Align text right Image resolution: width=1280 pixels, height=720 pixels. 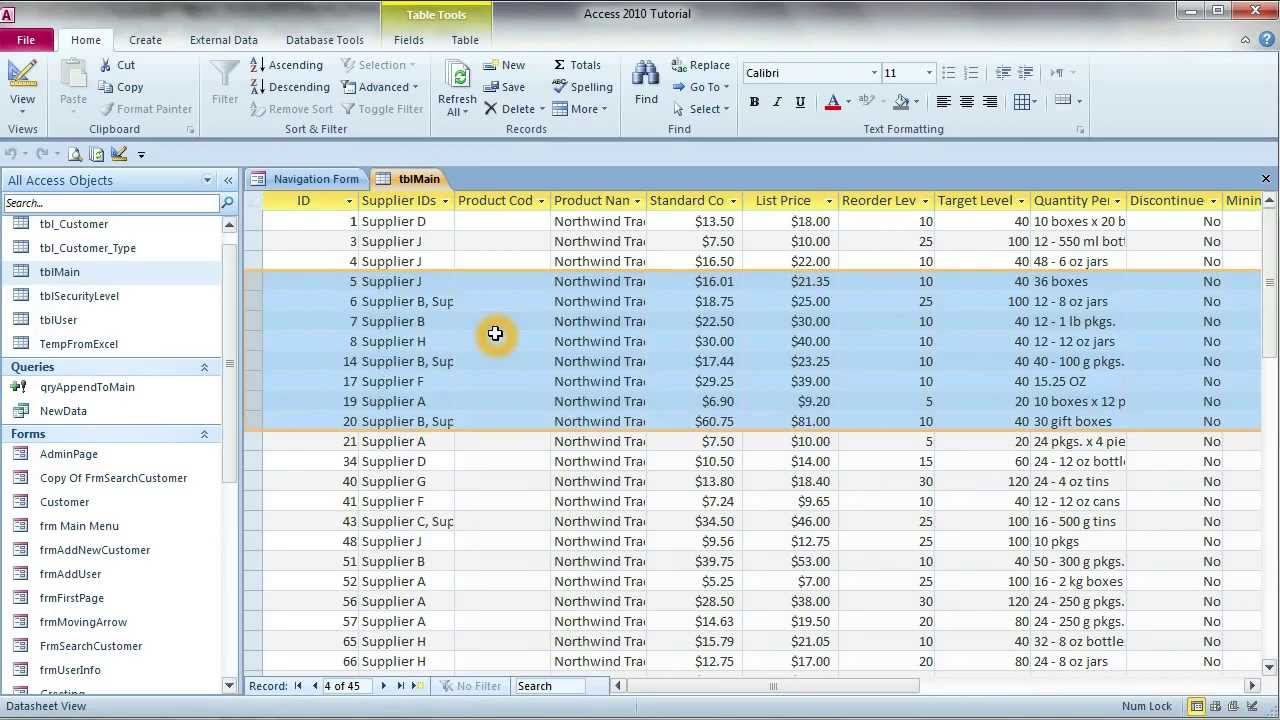coord(990,102)
